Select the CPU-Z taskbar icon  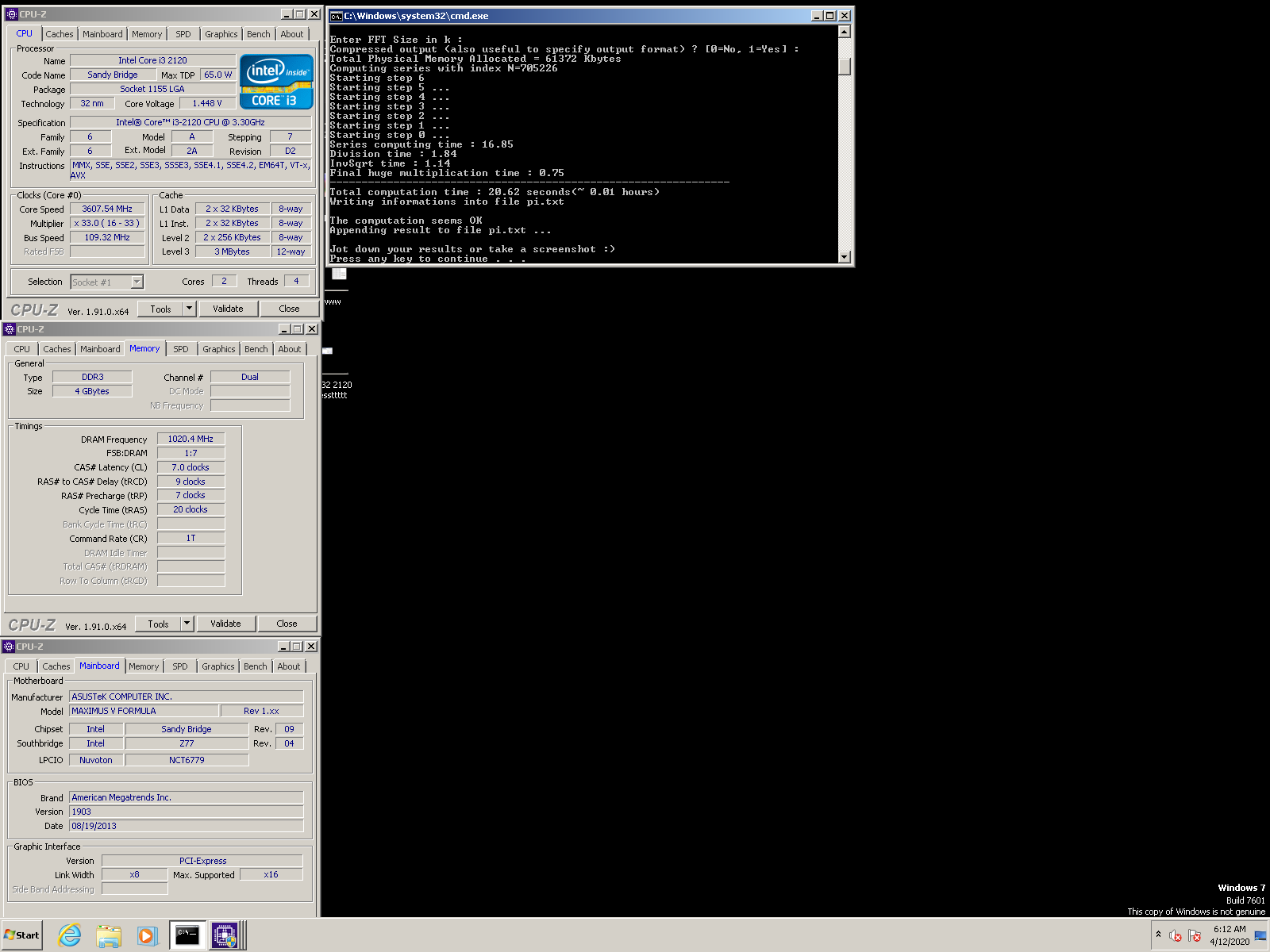225,935
